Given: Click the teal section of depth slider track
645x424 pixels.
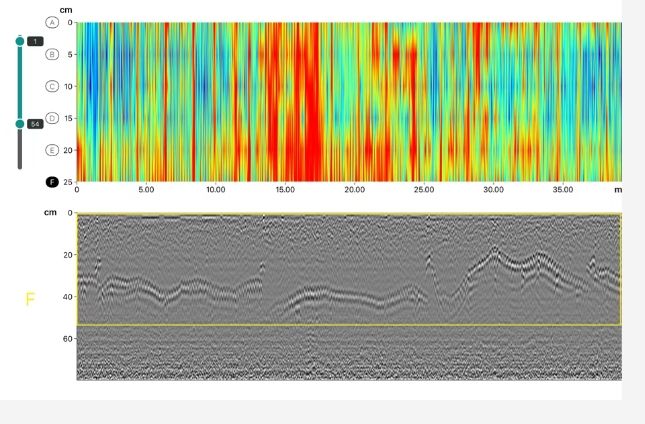Looking at the screenshot, I should tap(19, 82).
